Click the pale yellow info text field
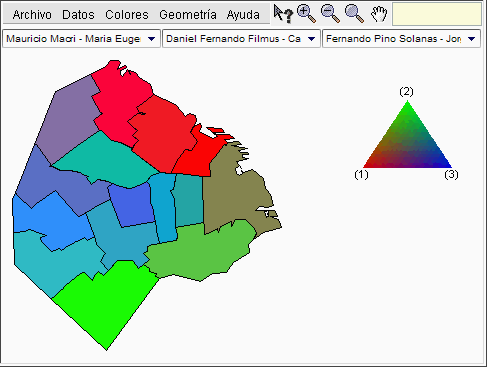 pyautogui.click(x=437, y=14)
